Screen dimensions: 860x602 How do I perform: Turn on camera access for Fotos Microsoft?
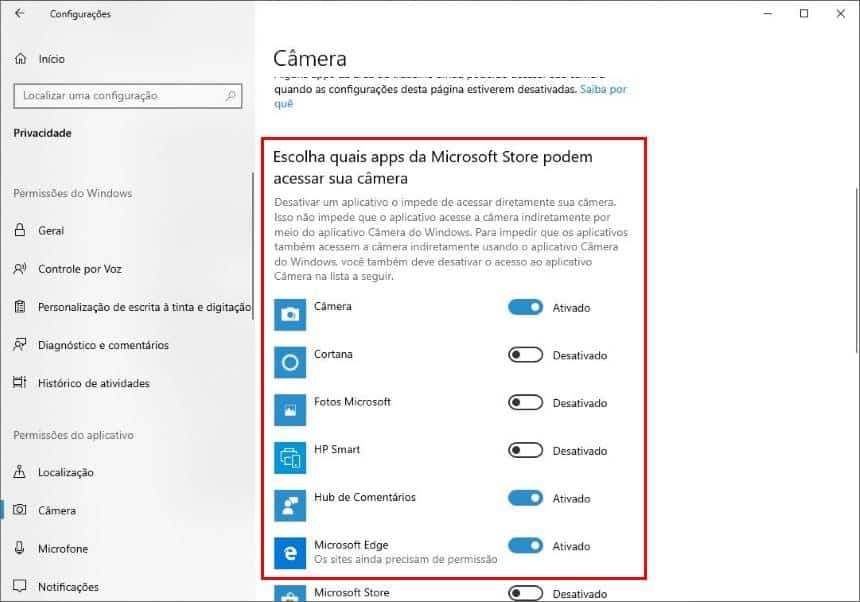pos(525,402)
